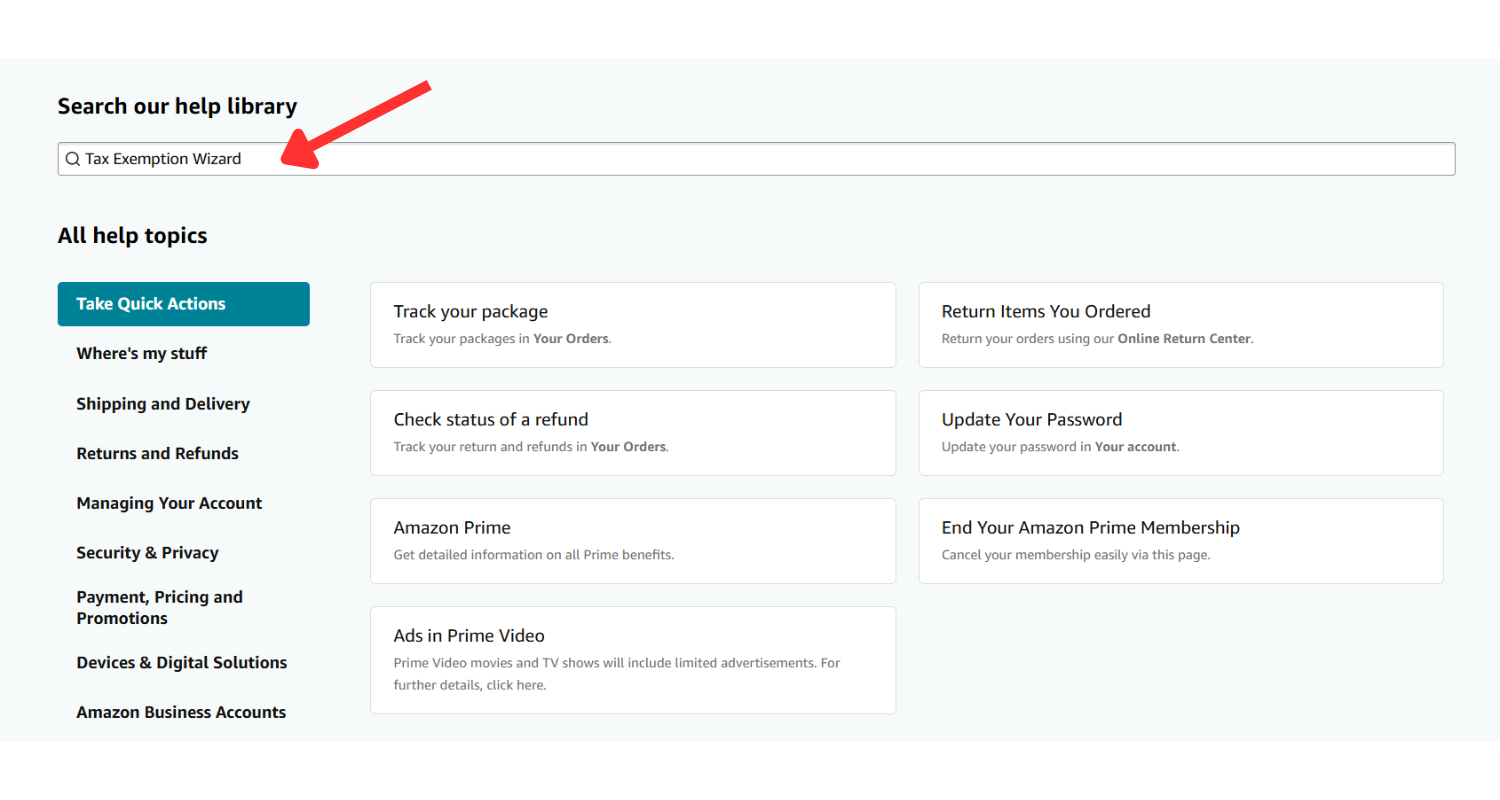Click the magnifier icon in search field
Image resolution: width=1500 pixels, height=800 pixels.
pyautogui.click(x=72, y=159)
